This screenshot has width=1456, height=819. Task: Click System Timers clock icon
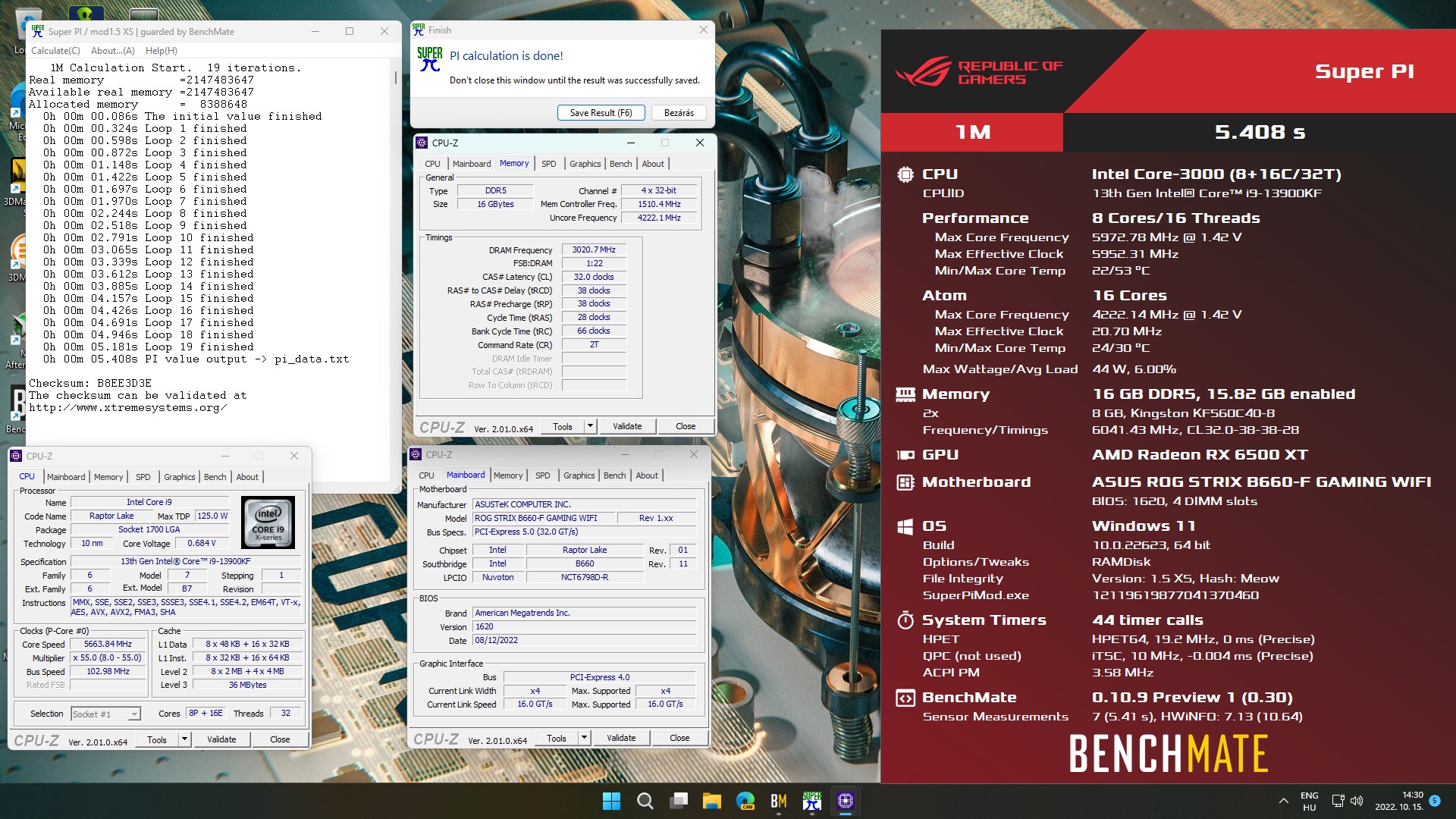pyautogui.click(x=905, y=620)
